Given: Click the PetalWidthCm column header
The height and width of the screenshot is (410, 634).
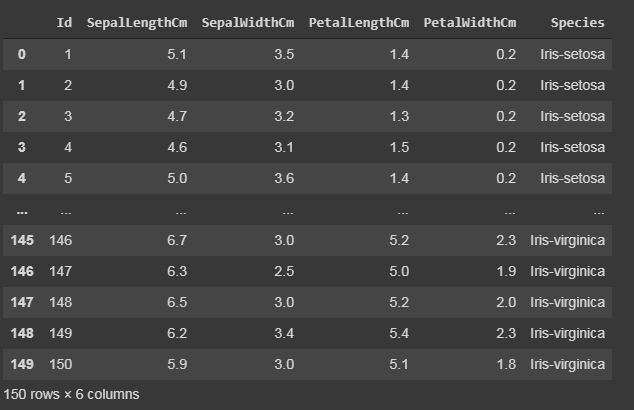Looking at the screenshot, I should click(470, 23).
